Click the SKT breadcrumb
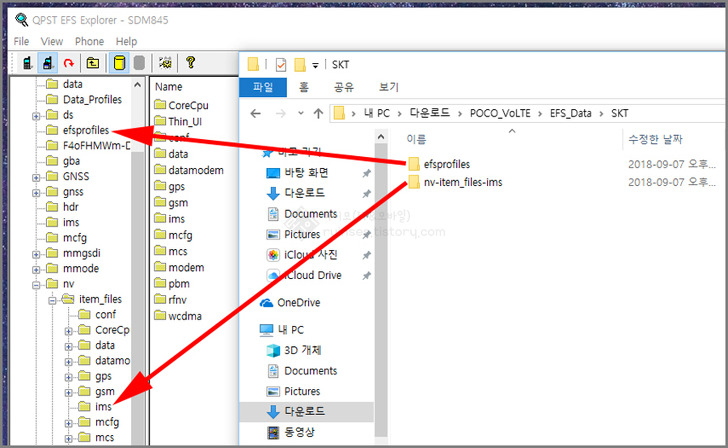This screenshot has height=448, width=728. 619,113
